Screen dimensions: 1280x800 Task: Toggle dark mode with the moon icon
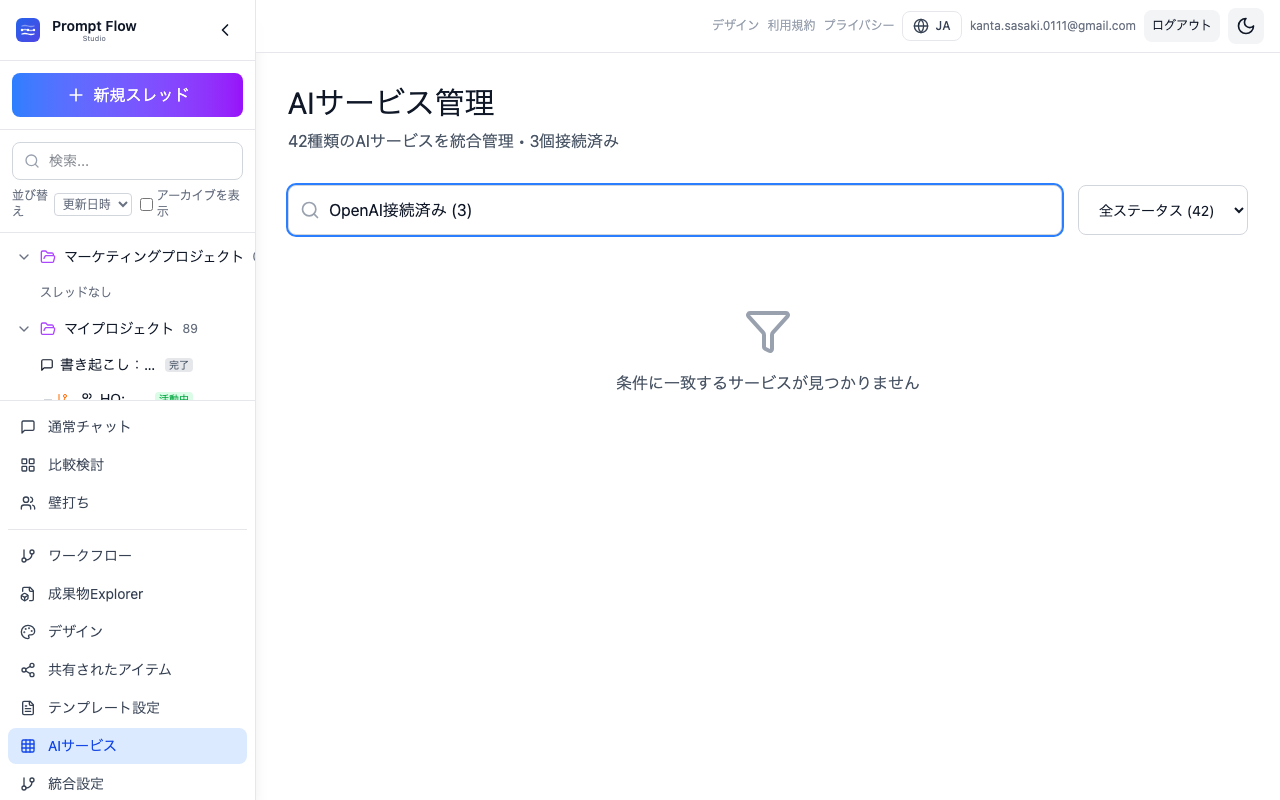point(1246,26)
